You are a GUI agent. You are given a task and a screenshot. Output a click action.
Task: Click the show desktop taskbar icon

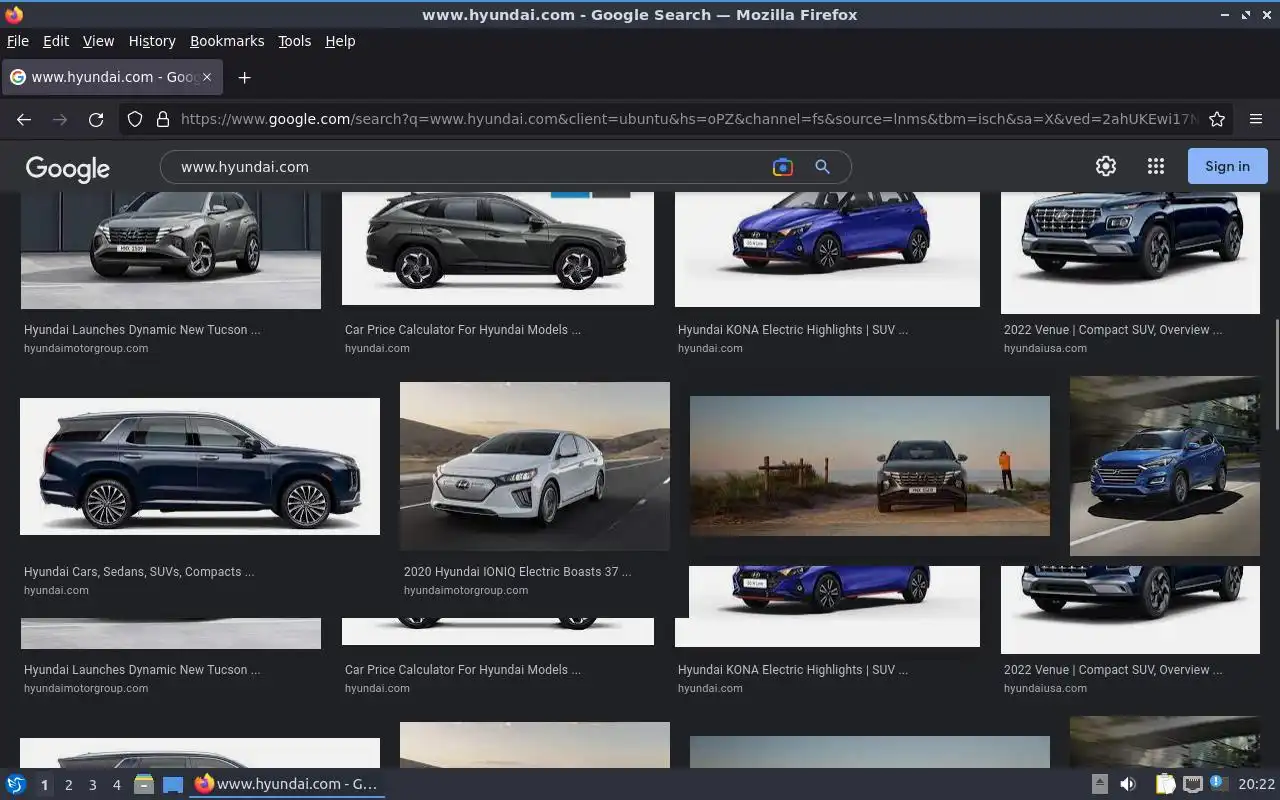pos(173,784)
